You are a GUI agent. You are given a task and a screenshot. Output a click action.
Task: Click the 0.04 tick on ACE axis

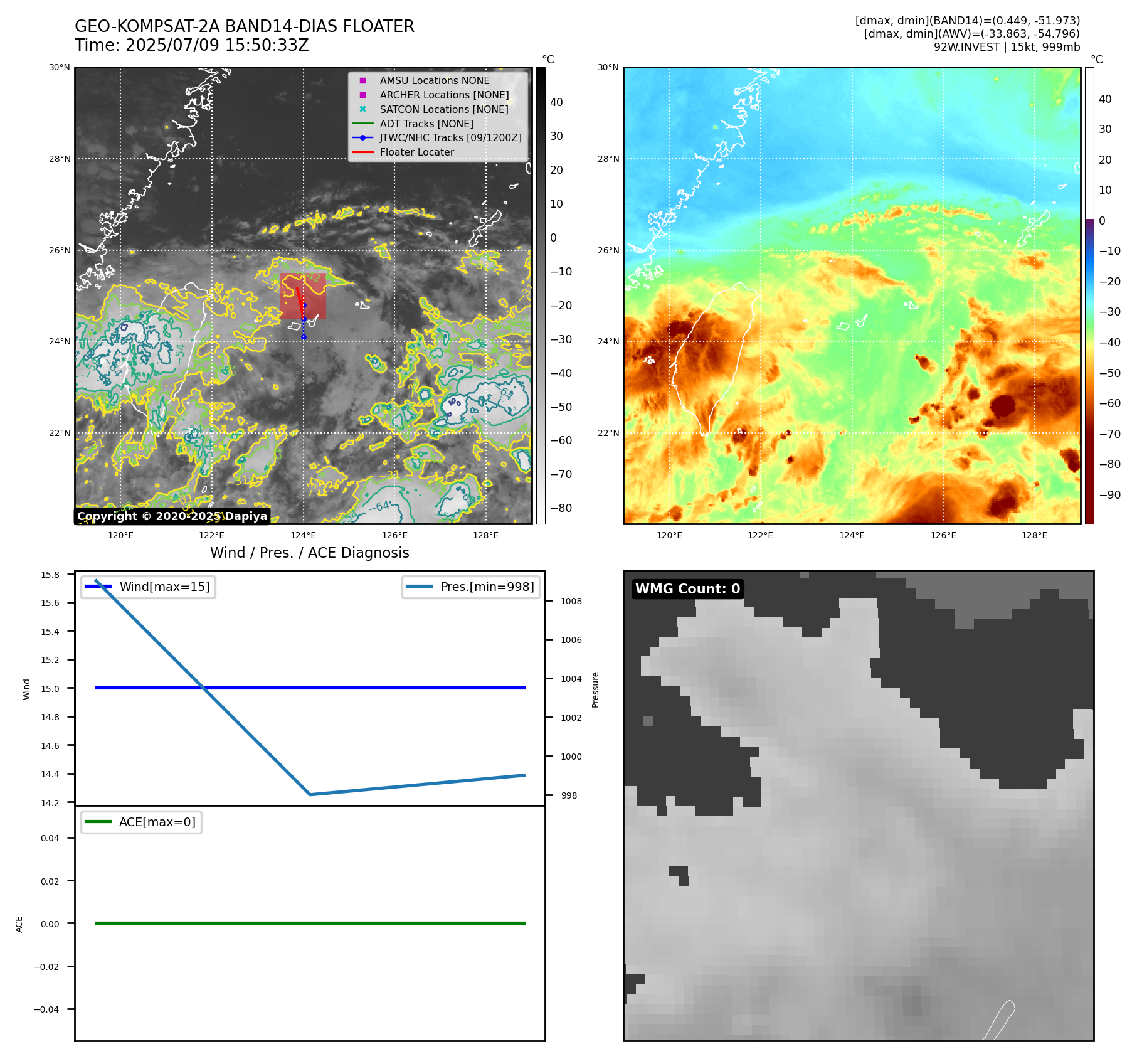pyautogui.click(x=50, y=838)
